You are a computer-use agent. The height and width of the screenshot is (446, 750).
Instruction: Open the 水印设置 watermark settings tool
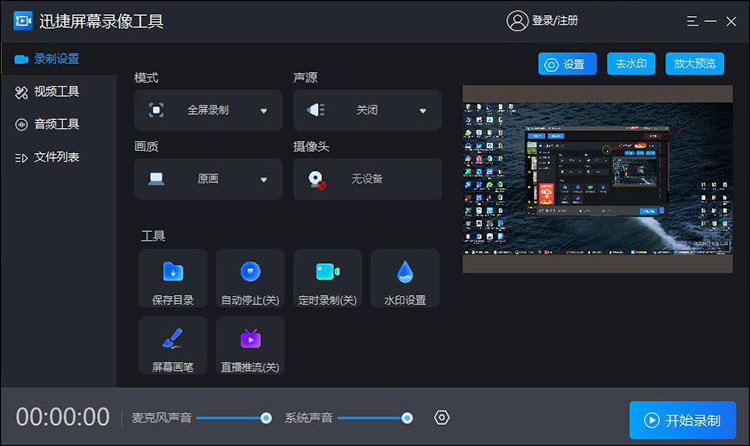tap(405, 278)
